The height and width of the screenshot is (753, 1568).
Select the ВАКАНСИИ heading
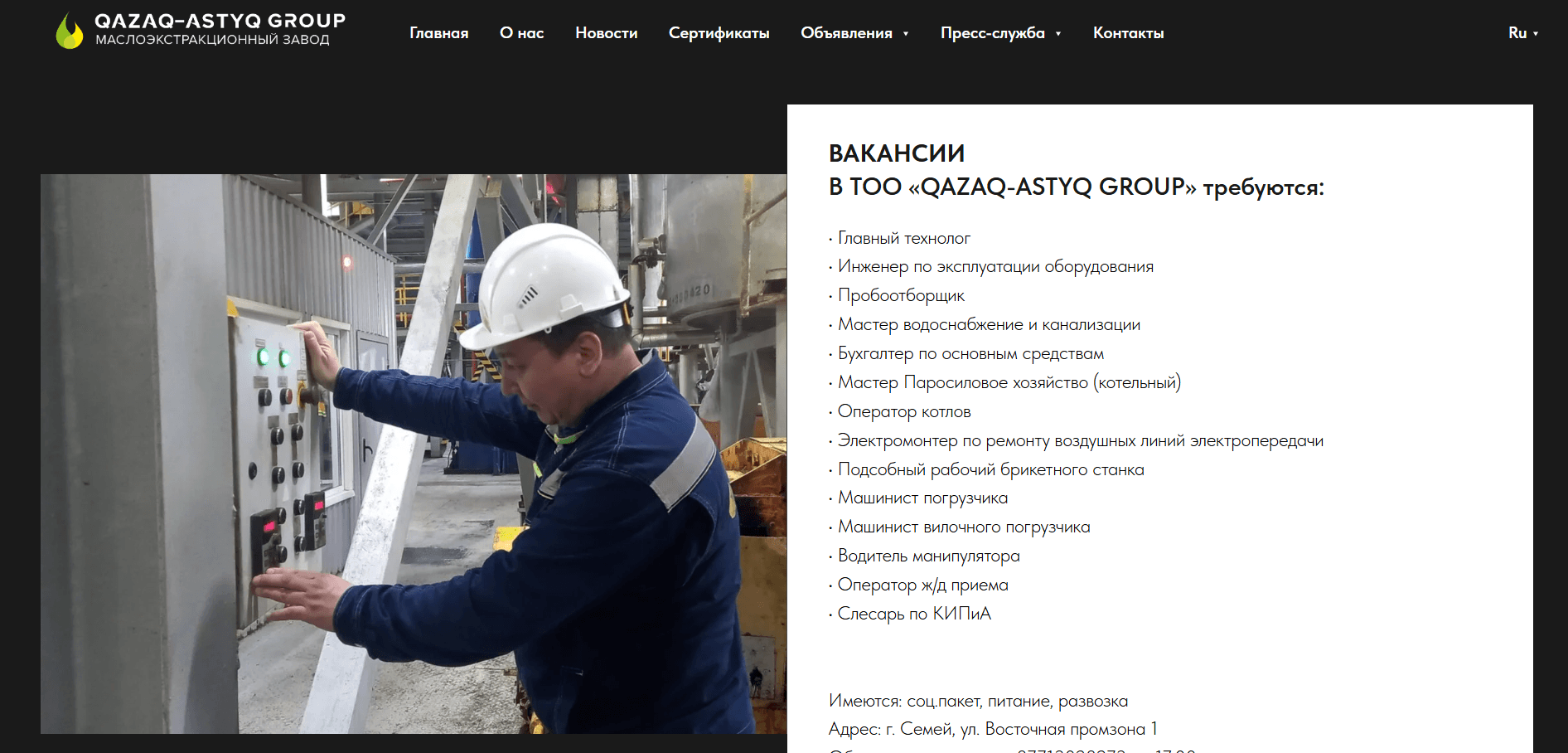pos(897,153)
